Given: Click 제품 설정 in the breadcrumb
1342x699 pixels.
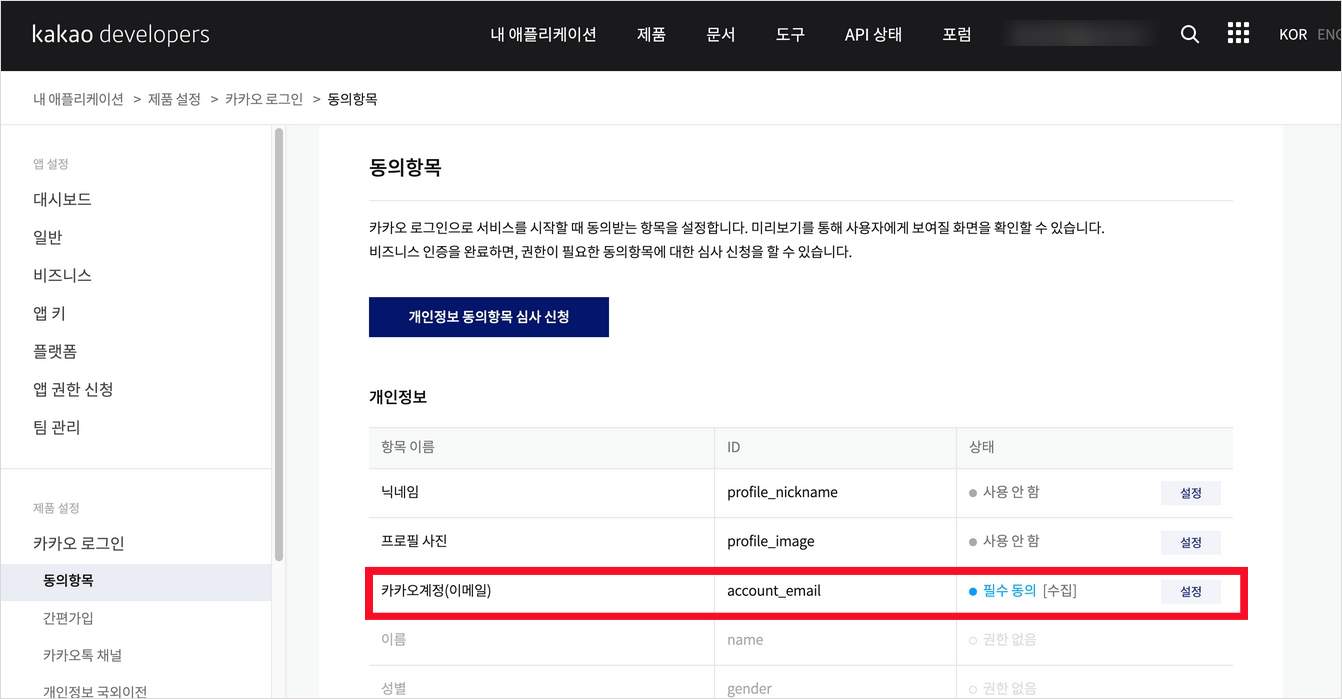Looking at the screenshot, I should (x=174, y=99).
